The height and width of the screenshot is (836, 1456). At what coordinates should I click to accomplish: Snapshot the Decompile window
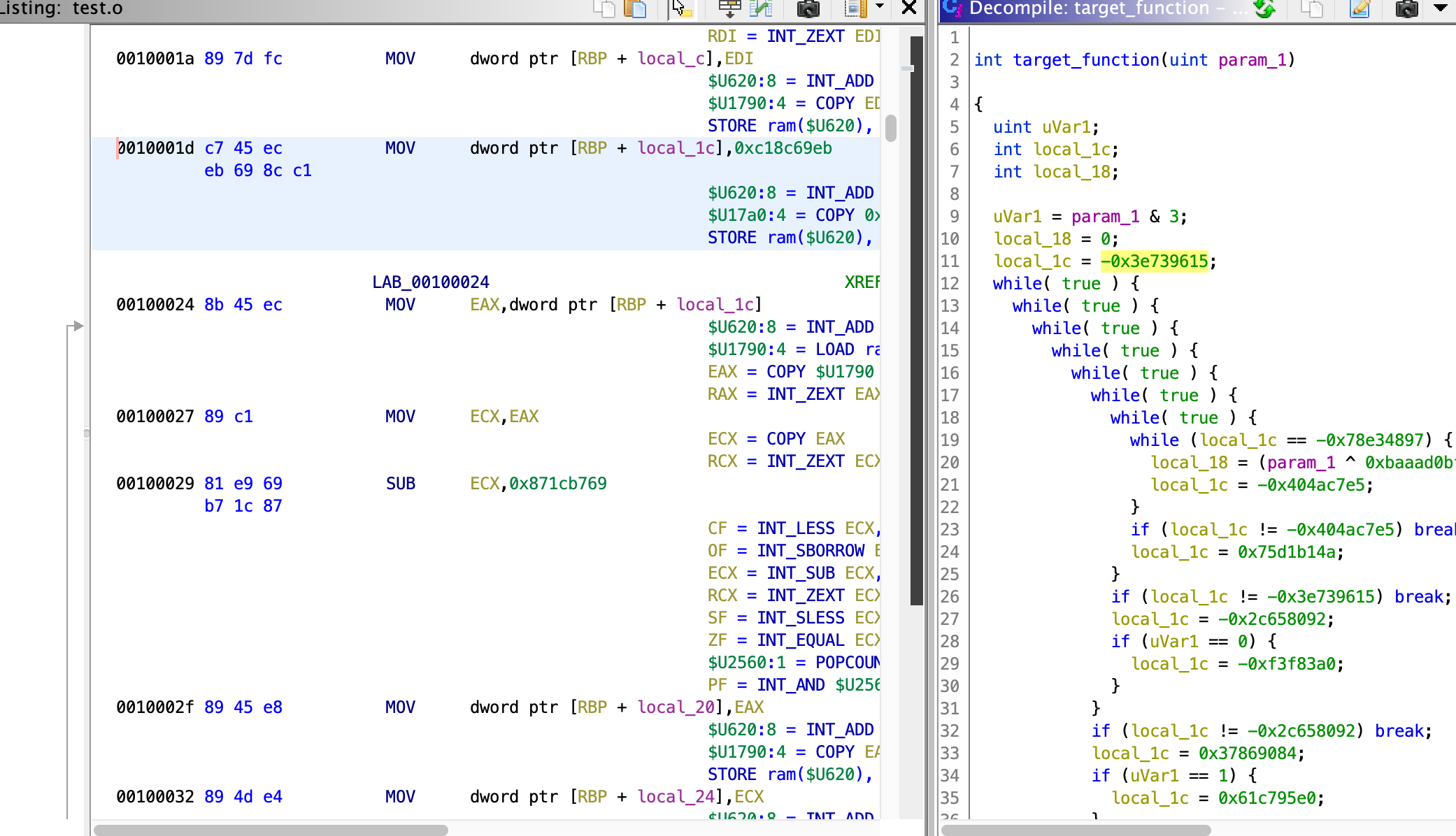click(x=1406, y=8)
